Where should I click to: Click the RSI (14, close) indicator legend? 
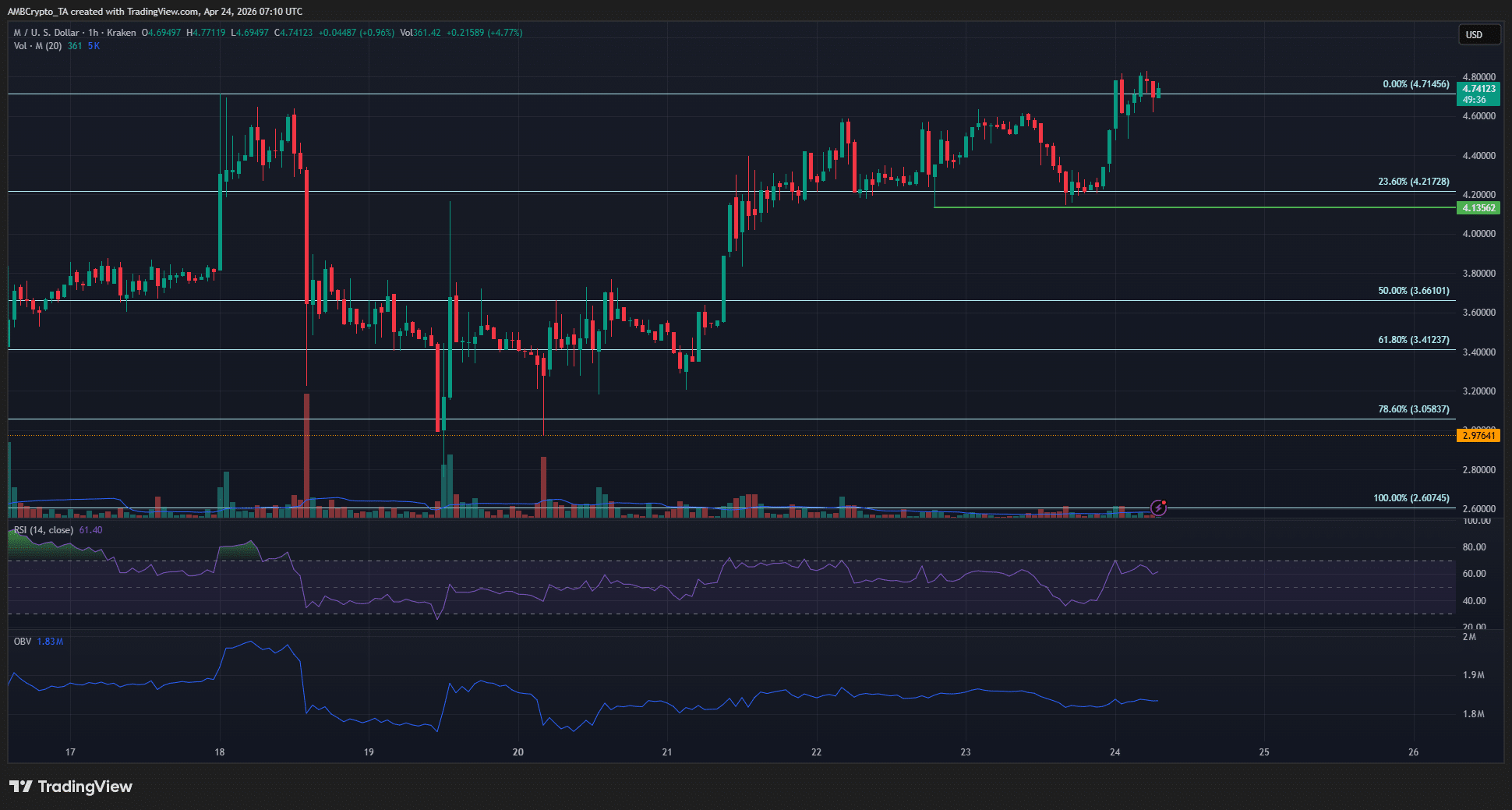coord(44,530)
